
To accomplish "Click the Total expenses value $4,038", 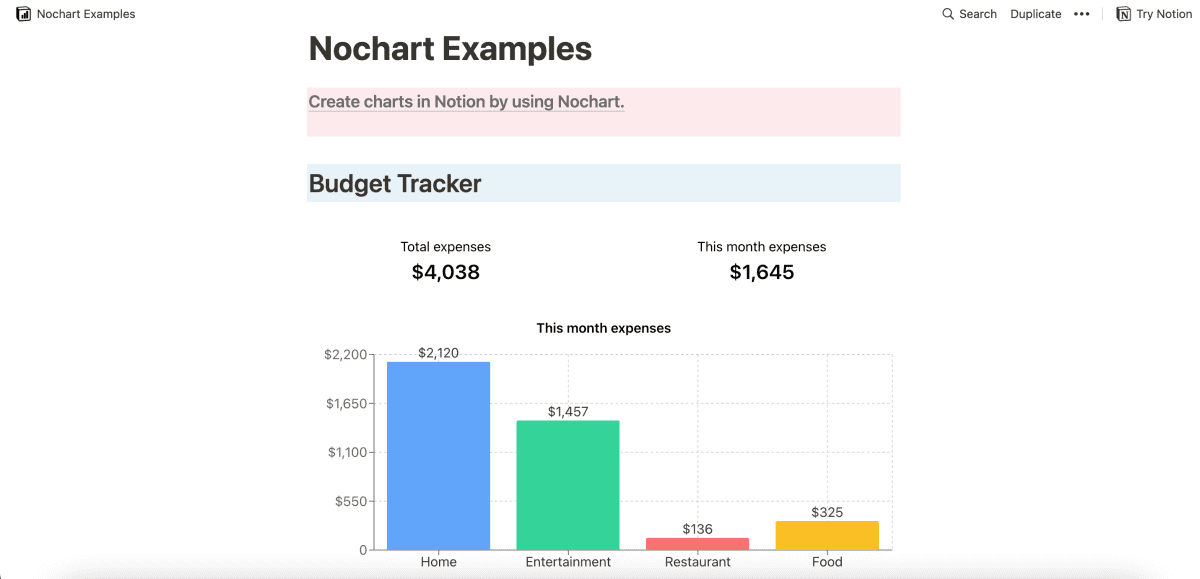I will pos(445,271).
